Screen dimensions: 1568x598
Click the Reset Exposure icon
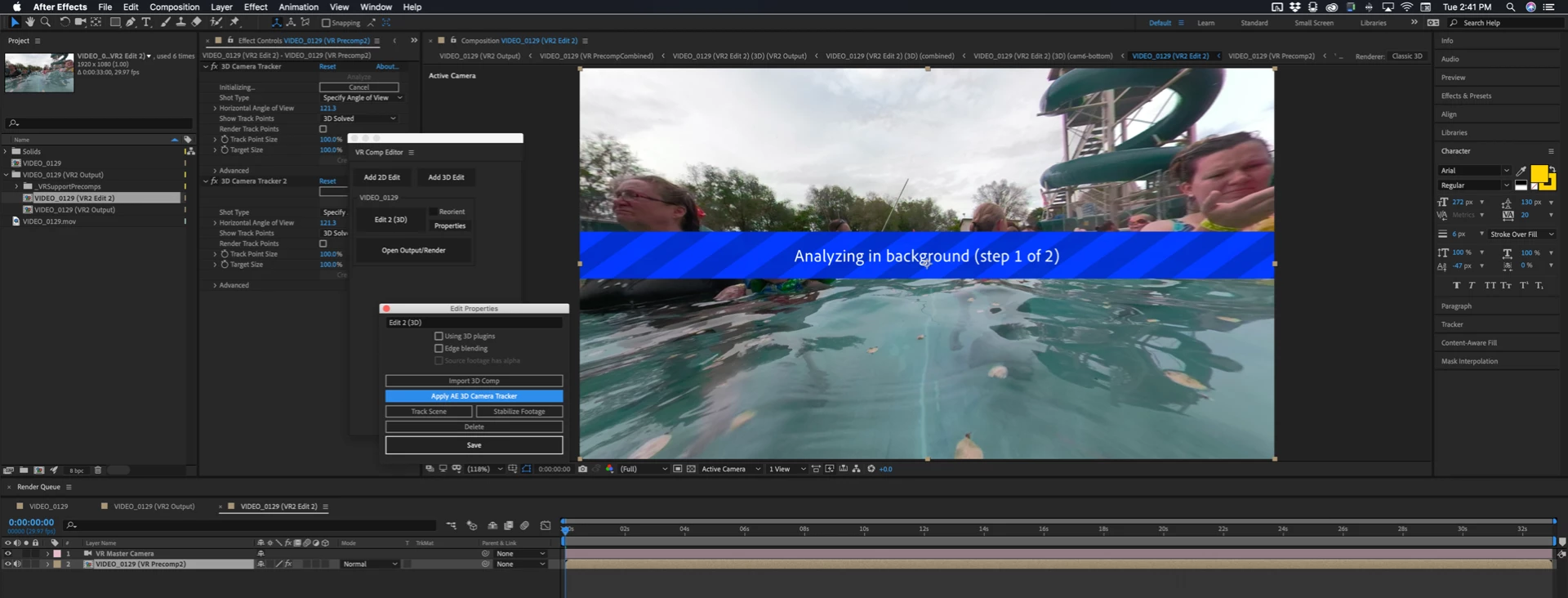pyautogui.click(x=871, y=469)
